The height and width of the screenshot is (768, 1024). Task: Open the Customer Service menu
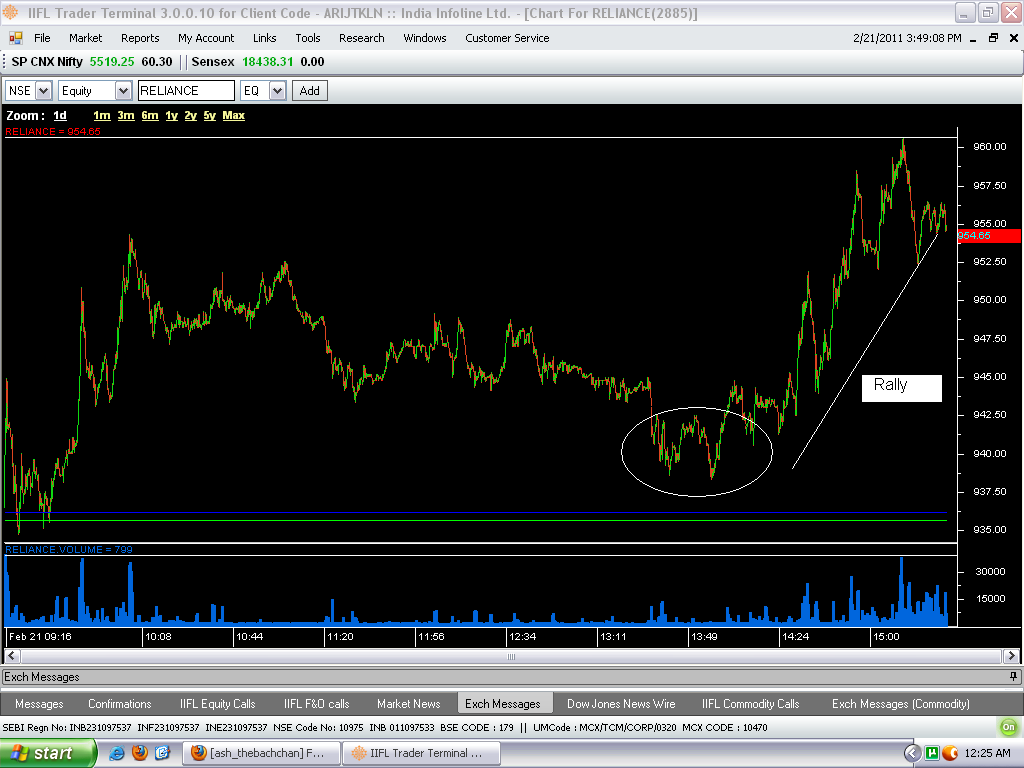(x=507, y=38)
